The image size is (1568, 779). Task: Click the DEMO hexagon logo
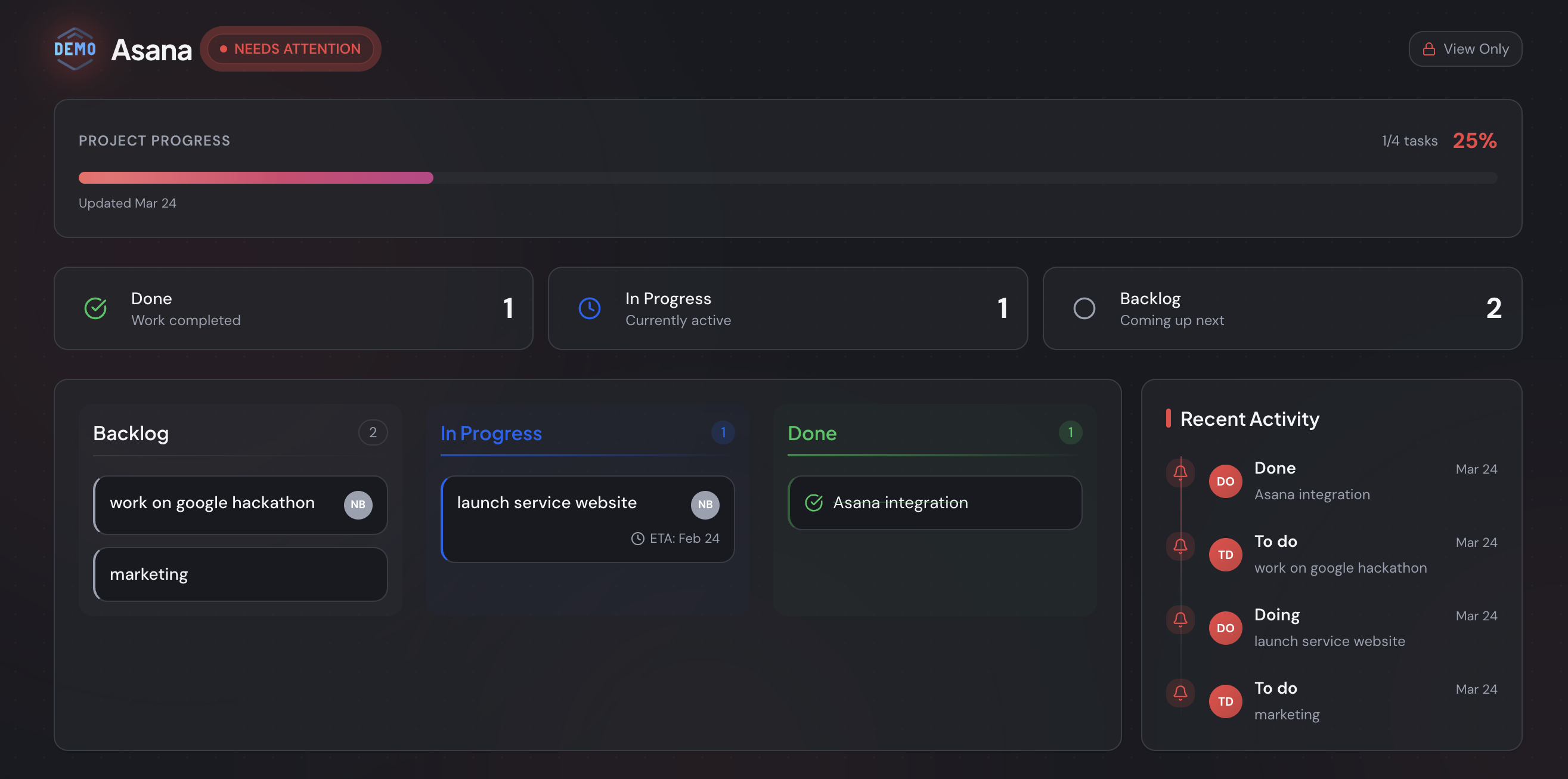[x=75, y=49]
